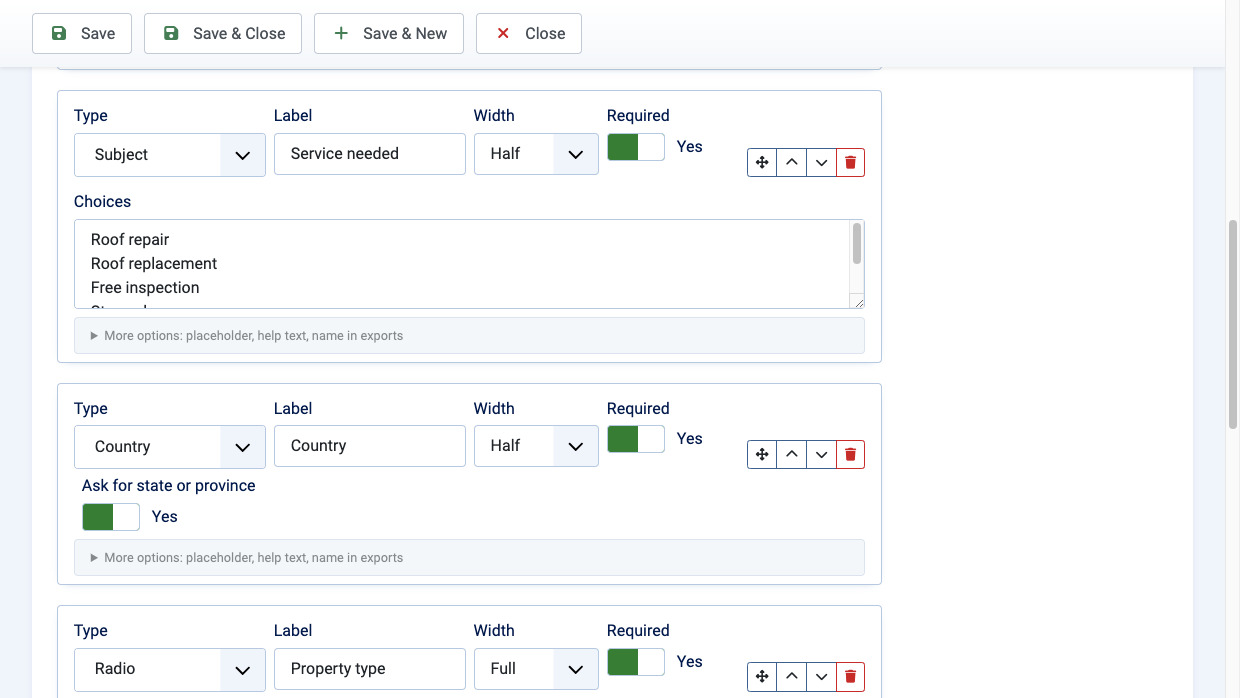The width and height of the screenshot is (1240, 698).
Task: Disable Ask for state or province
Action: [x=111, y=516]
